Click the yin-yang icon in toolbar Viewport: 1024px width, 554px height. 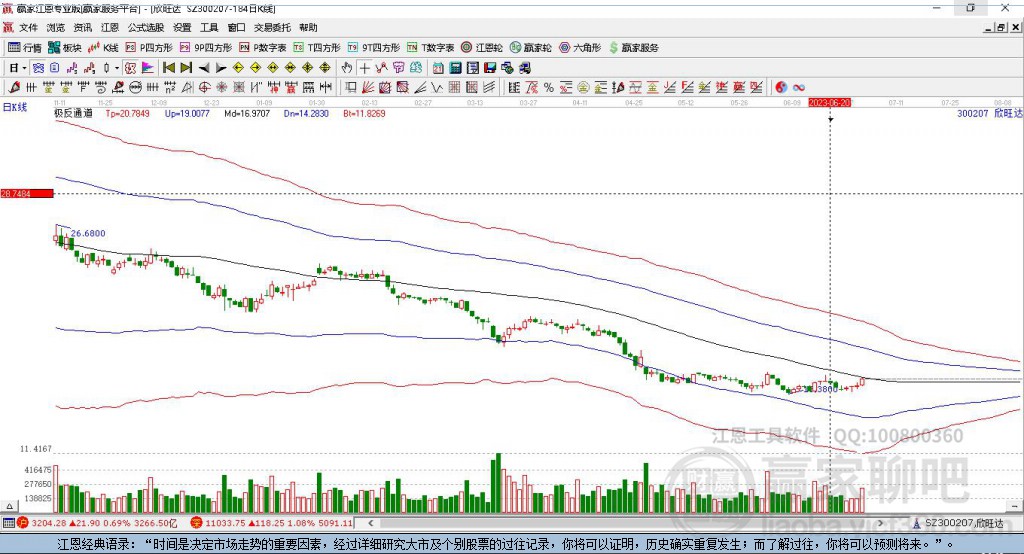(x=780, y=87)
